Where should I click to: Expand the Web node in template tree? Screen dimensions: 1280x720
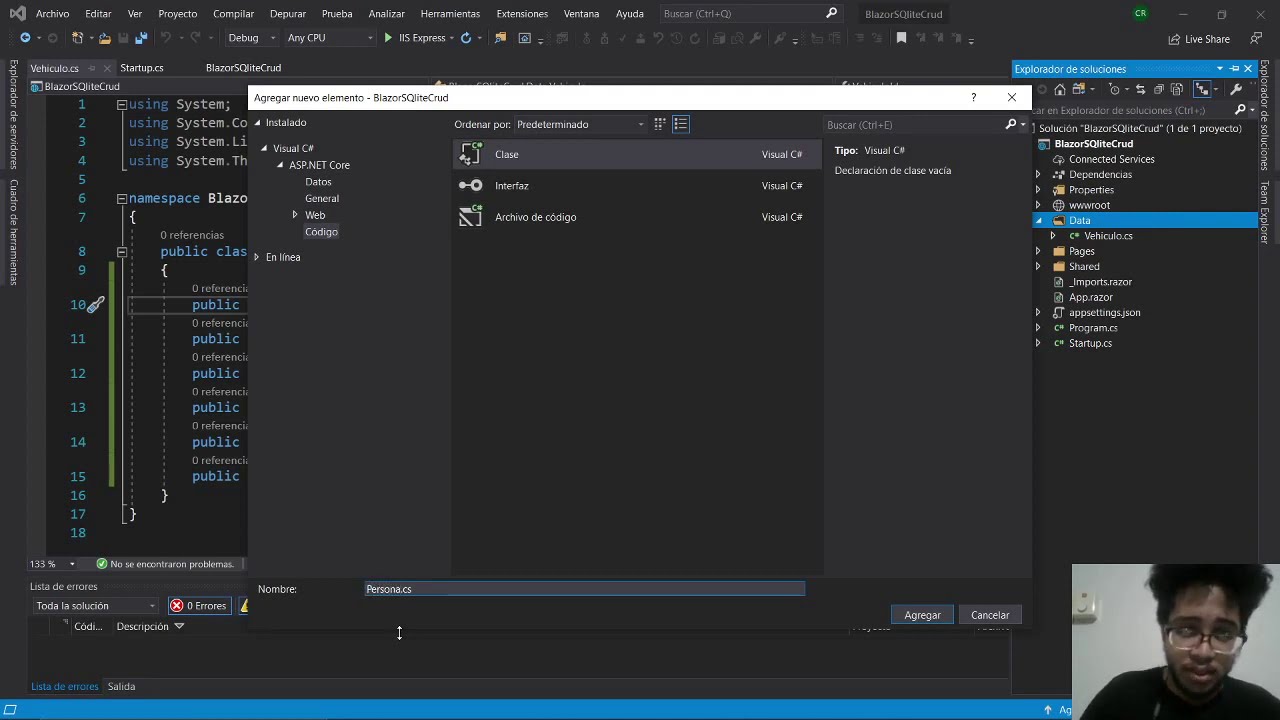(x=295, y=215)
